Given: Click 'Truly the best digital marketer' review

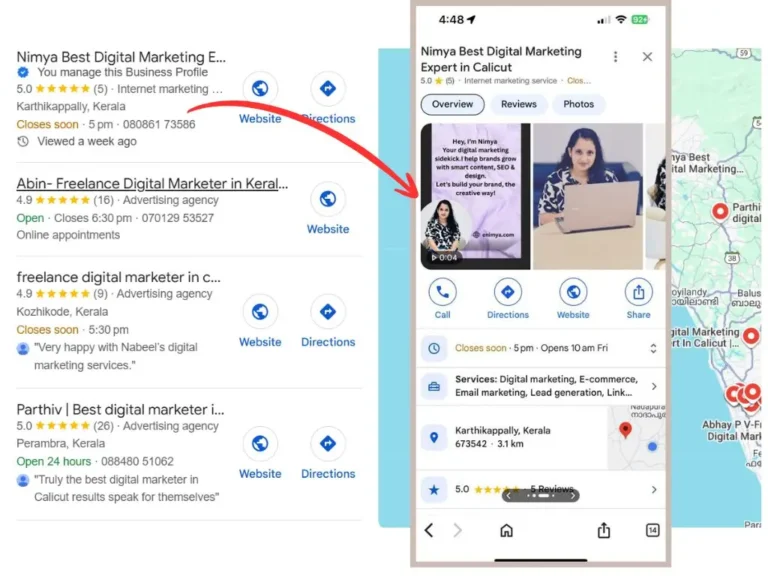Looking at the screenshot, I should (126, 488).
